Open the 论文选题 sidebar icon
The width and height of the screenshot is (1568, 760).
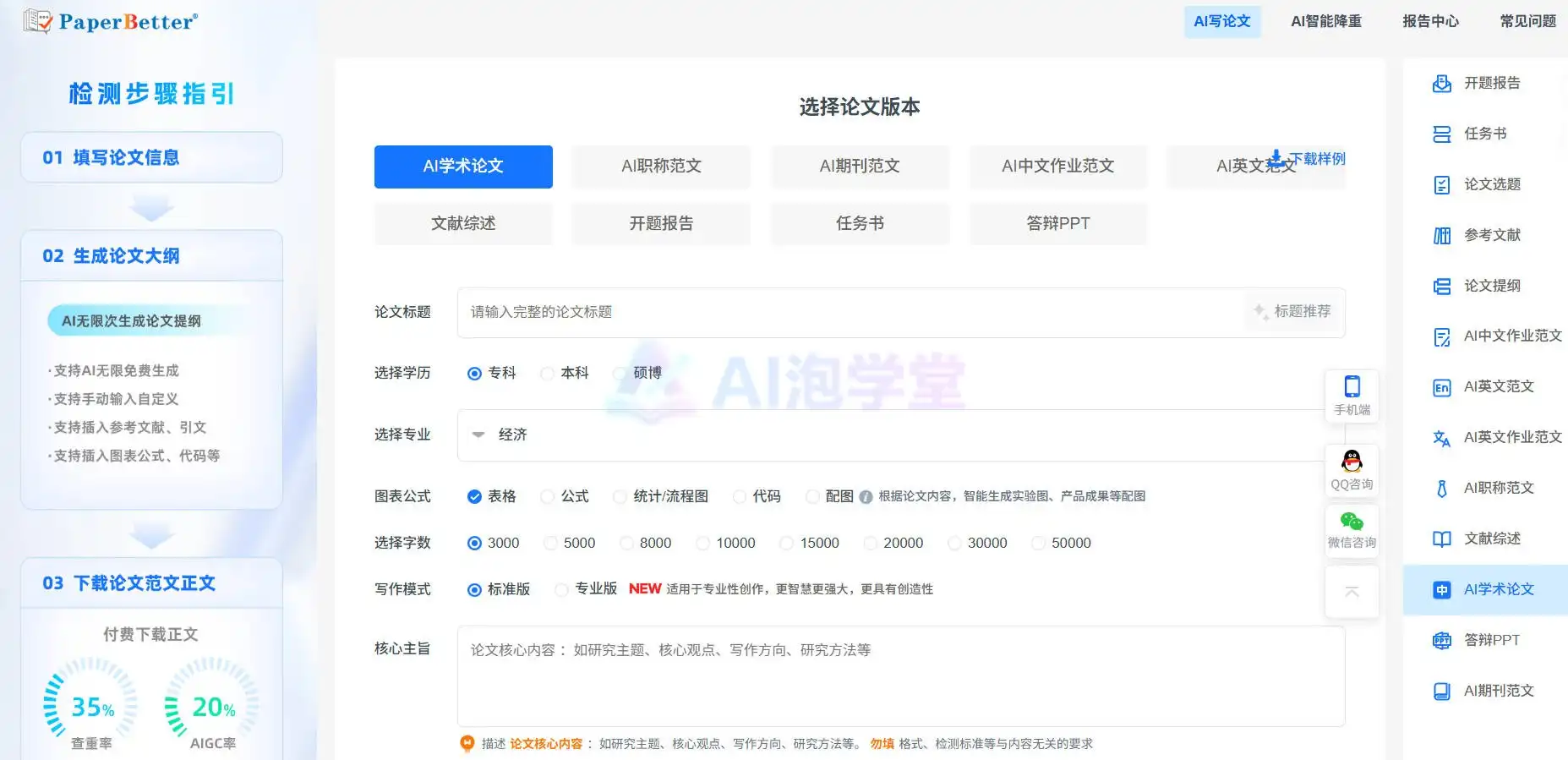1442,184
